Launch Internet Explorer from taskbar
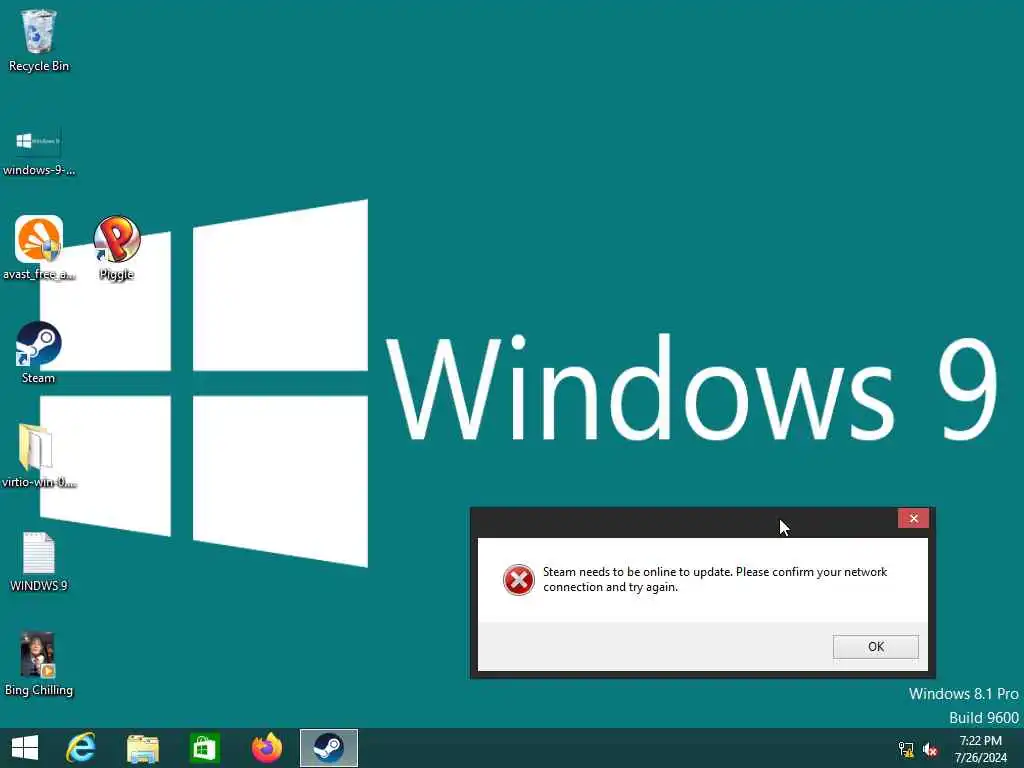The width and height of the screenshot is (1024, 768). tap(81, 748)
